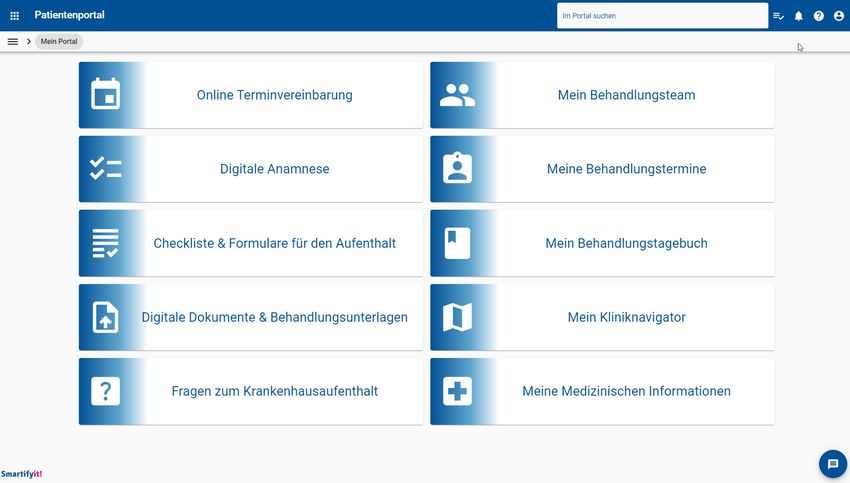Open the help question mark icon
850x483 pixels.
[819, 16]
